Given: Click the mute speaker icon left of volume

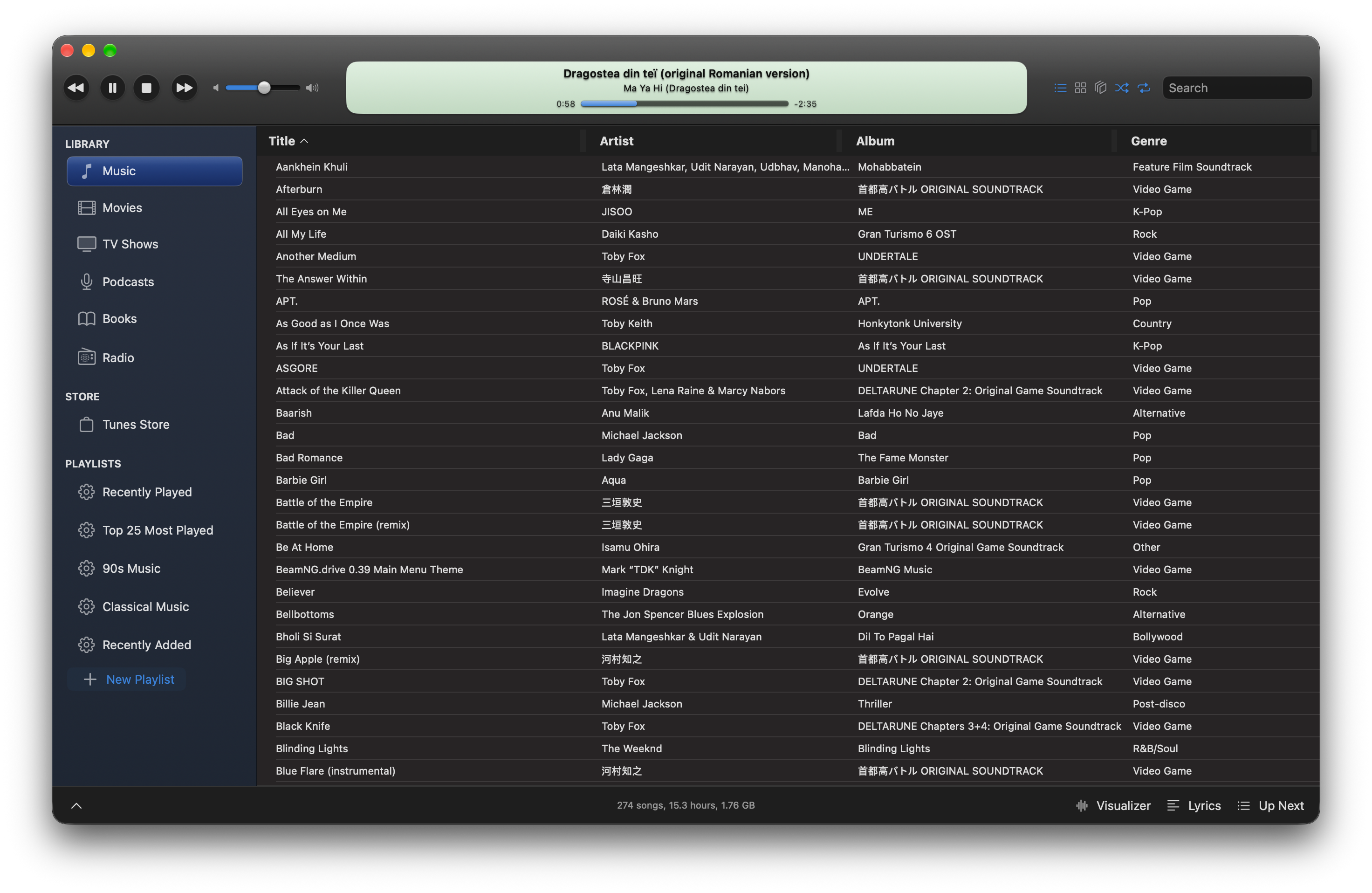Looking at the screenshot, I should tap(216, 88).
